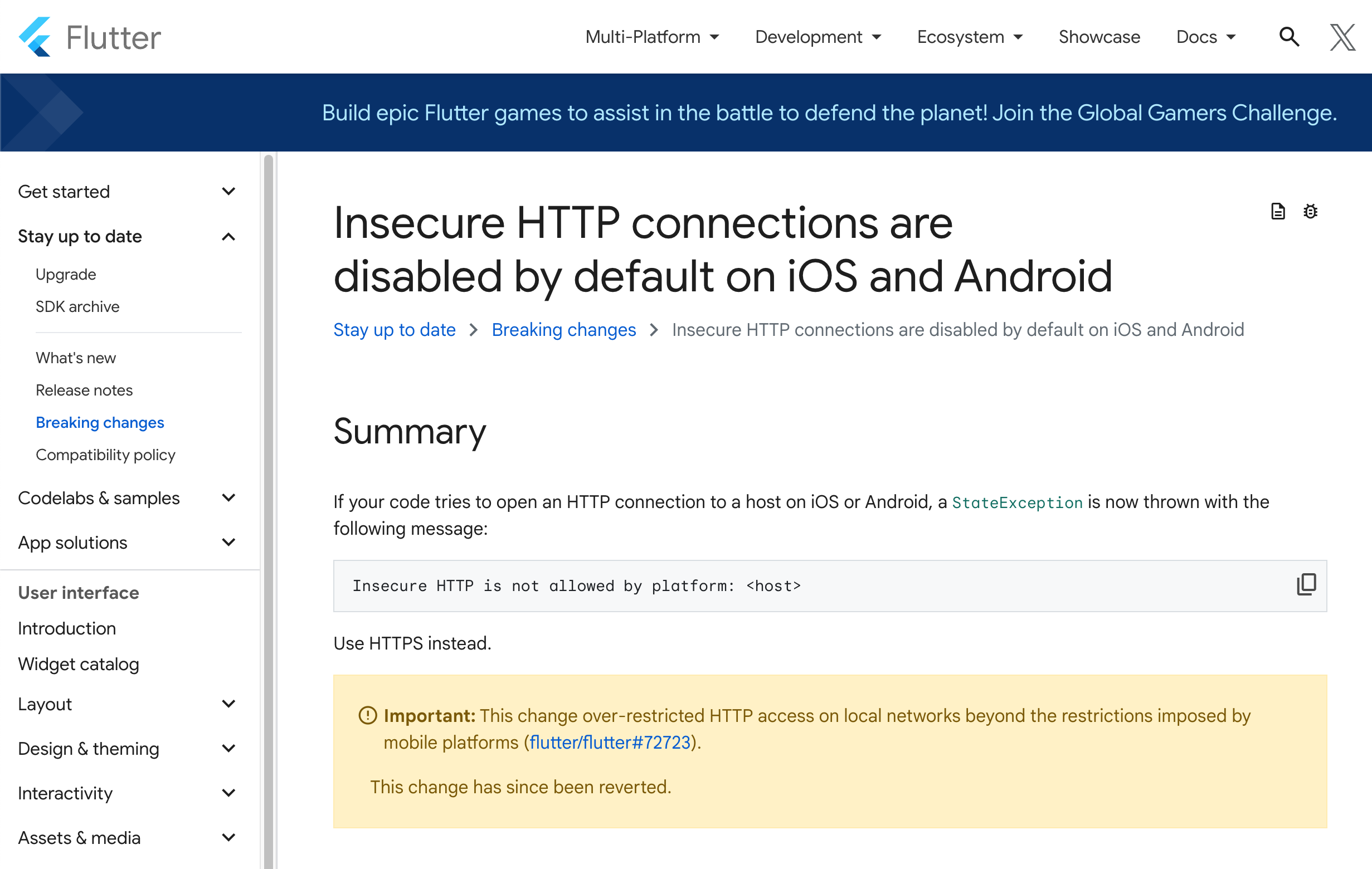Click the flutter/flutter#72723 issue link

tap(610, 743)
